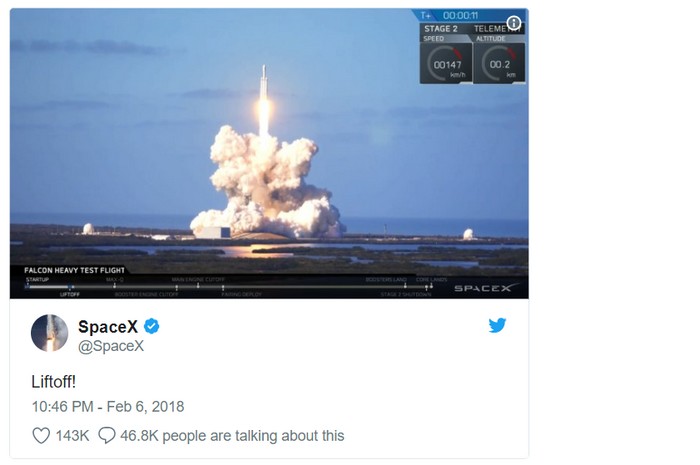Click the info icon on the launch image
Viewport: 700px width, 465px height.
coord(514,22)
